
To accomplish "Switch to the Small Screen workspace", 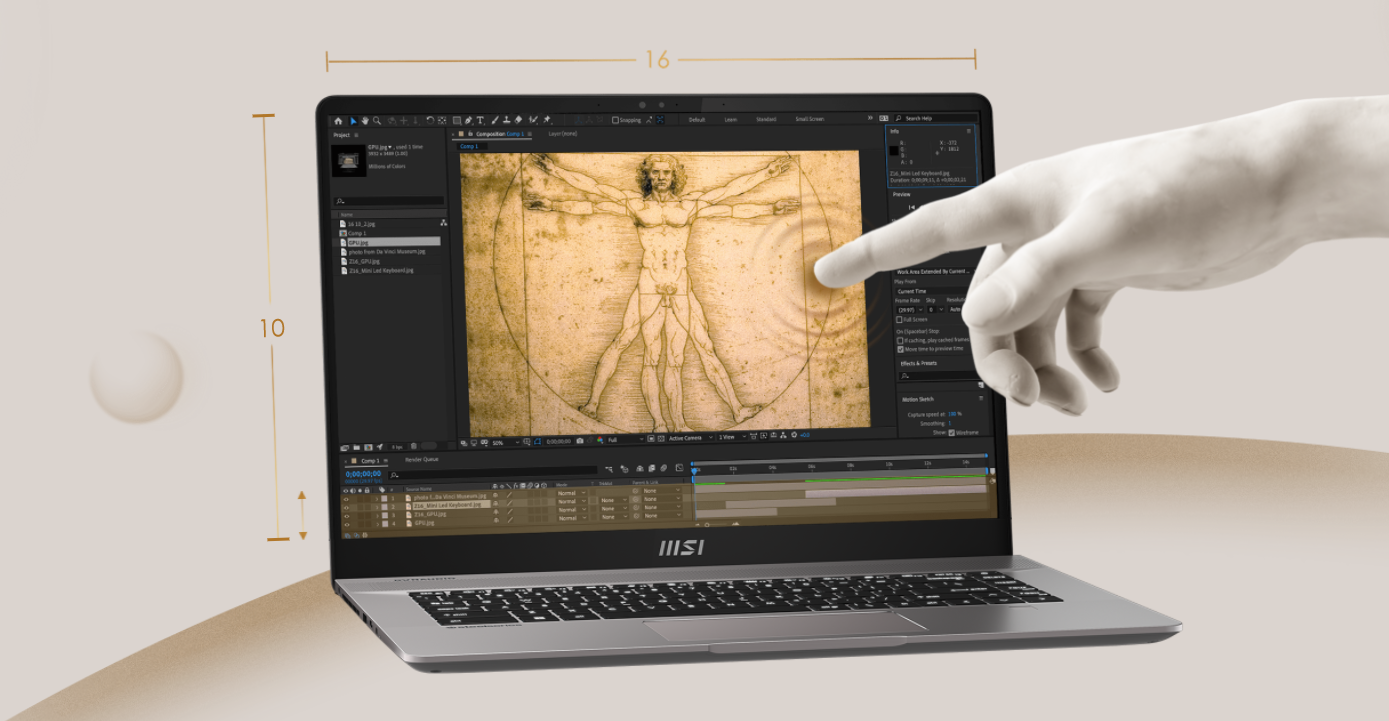I will (x=810, y=119).
